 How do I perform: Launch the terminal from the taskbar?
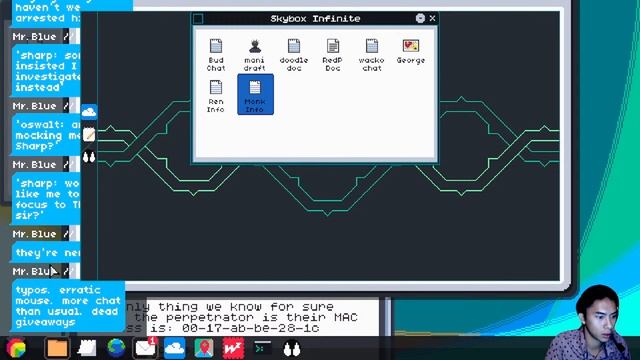point(262,348)
